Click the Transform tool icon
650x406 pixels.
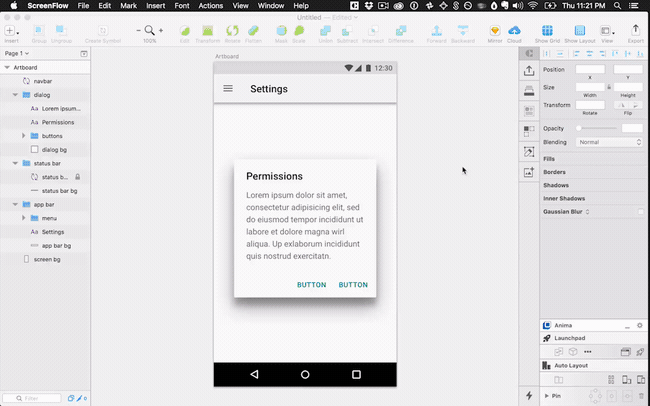[208, 32]
